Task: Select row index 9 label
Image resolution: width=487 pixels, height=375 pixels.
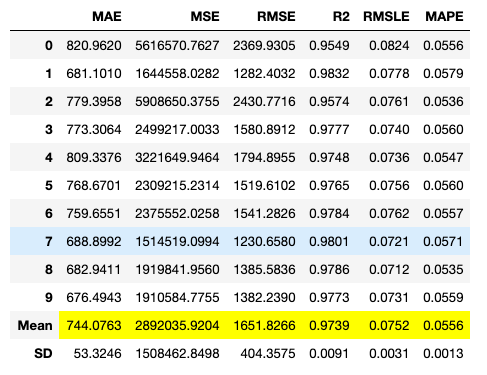Action: tap(49, 297)
